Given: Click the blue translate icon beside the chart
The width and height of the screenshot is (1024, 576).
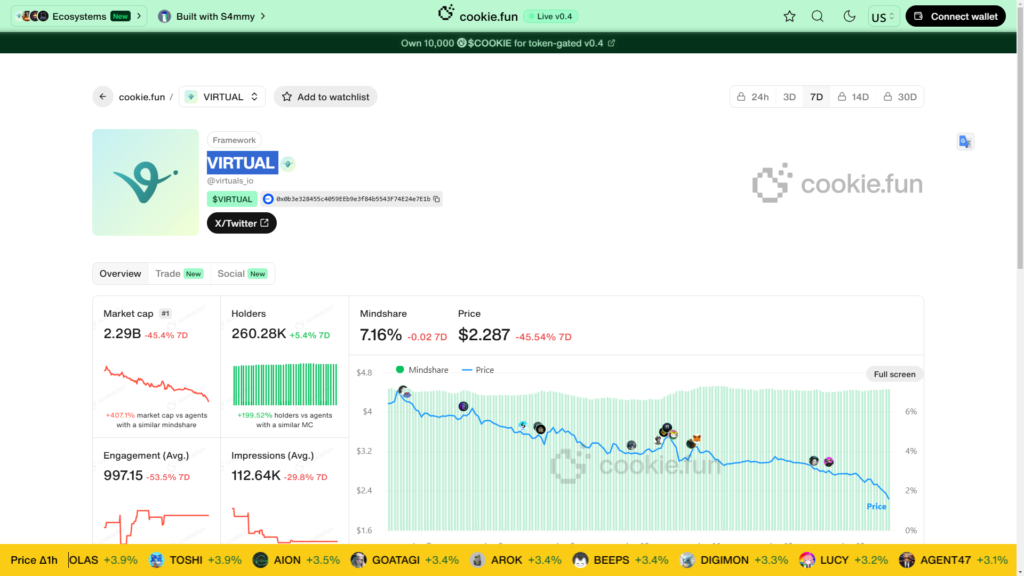Looking at the screenshot, I should 965,142.
